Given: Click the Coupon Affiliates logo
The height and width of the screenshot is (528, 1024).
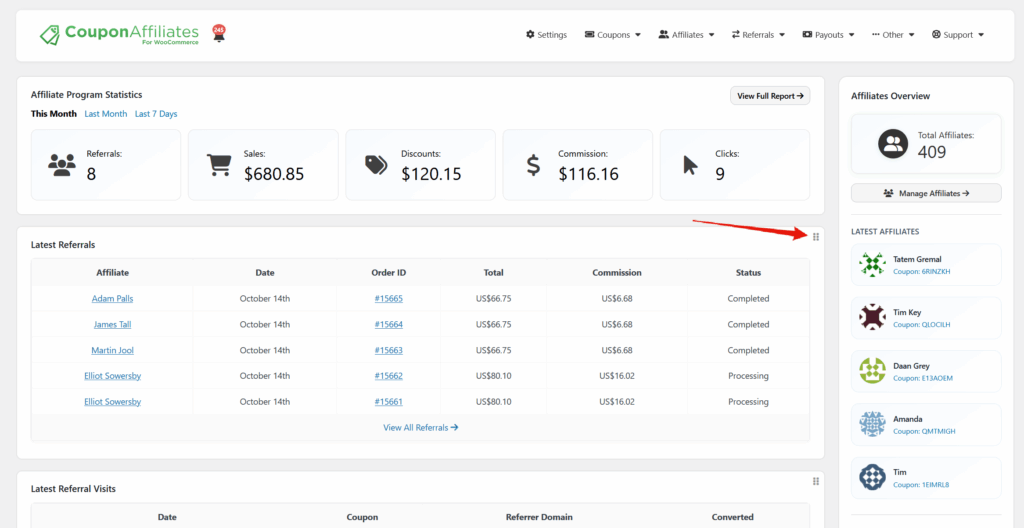Looking at the screenshot, I should tap(119, 35).
